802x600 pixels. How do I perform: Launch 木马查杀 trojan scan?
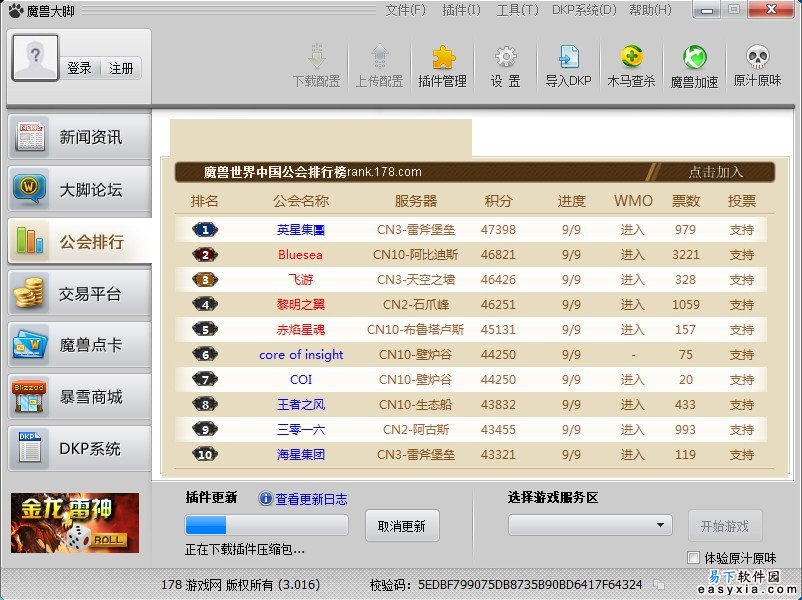pos(631,66)
